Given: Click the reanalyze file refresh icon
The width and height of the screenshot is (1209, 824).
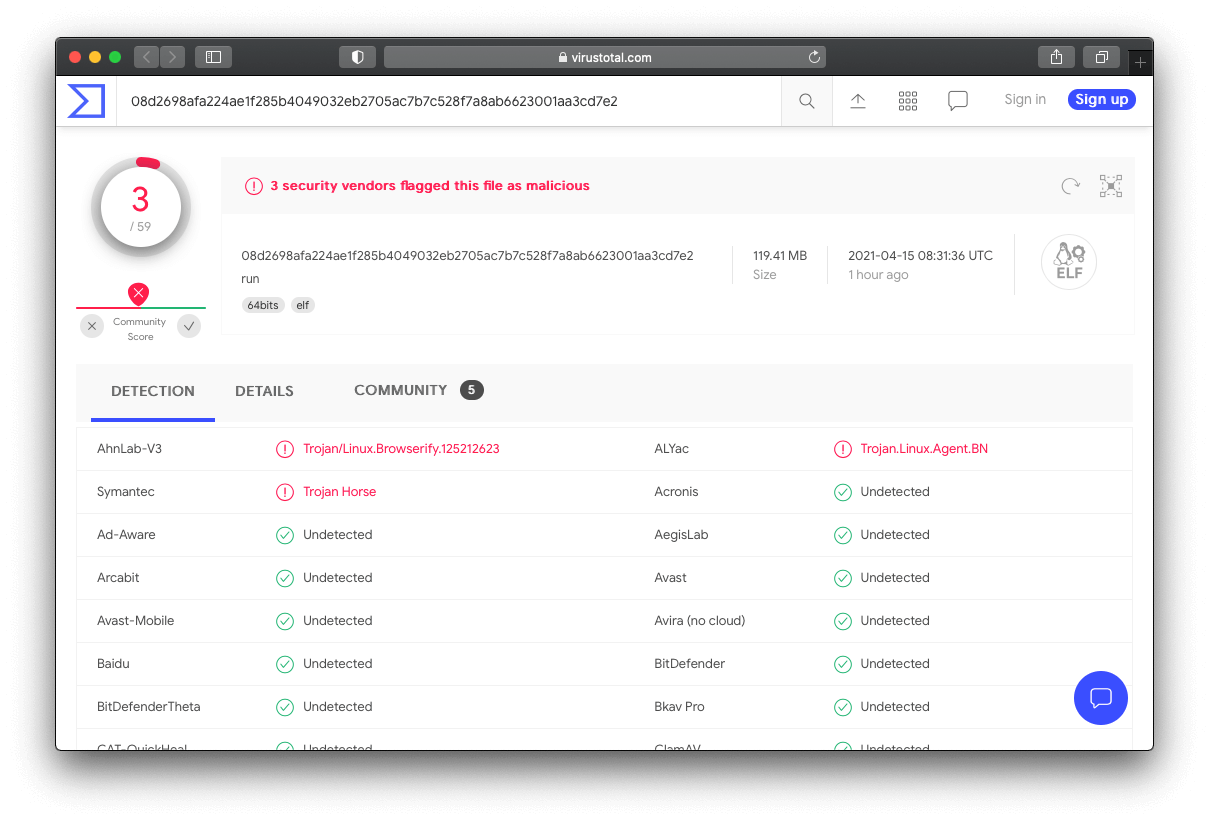Looking at the screenshot, I should pos(1071,185).
